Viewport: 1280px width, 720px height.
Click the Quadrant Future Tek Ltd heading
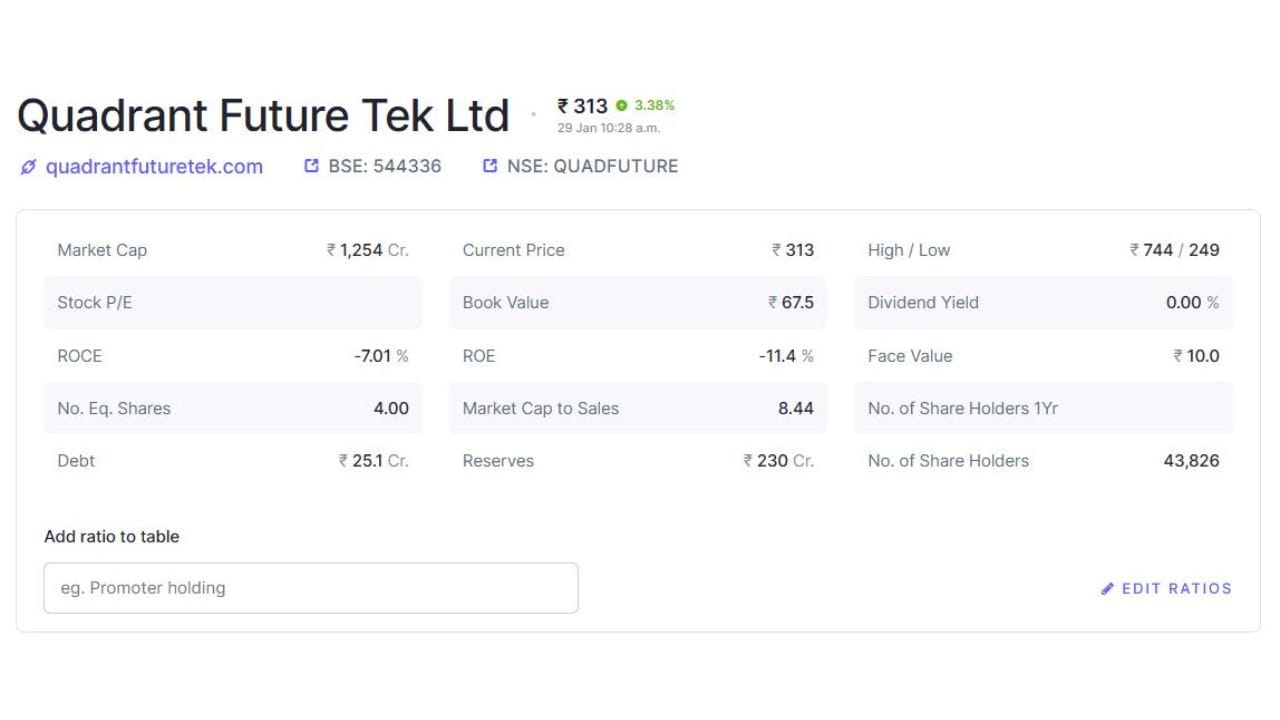(263, 116)
